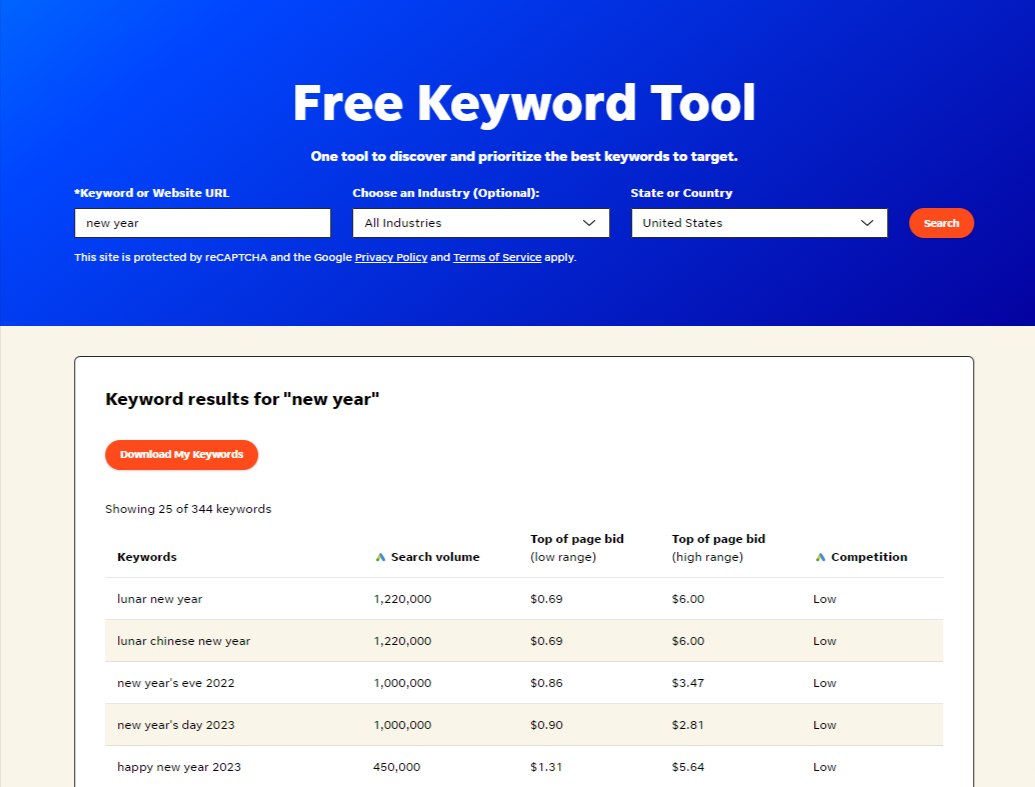Click the $3.47 high range bid
This screenshot has width=1035, height=787.
click(x=688, y=683)
